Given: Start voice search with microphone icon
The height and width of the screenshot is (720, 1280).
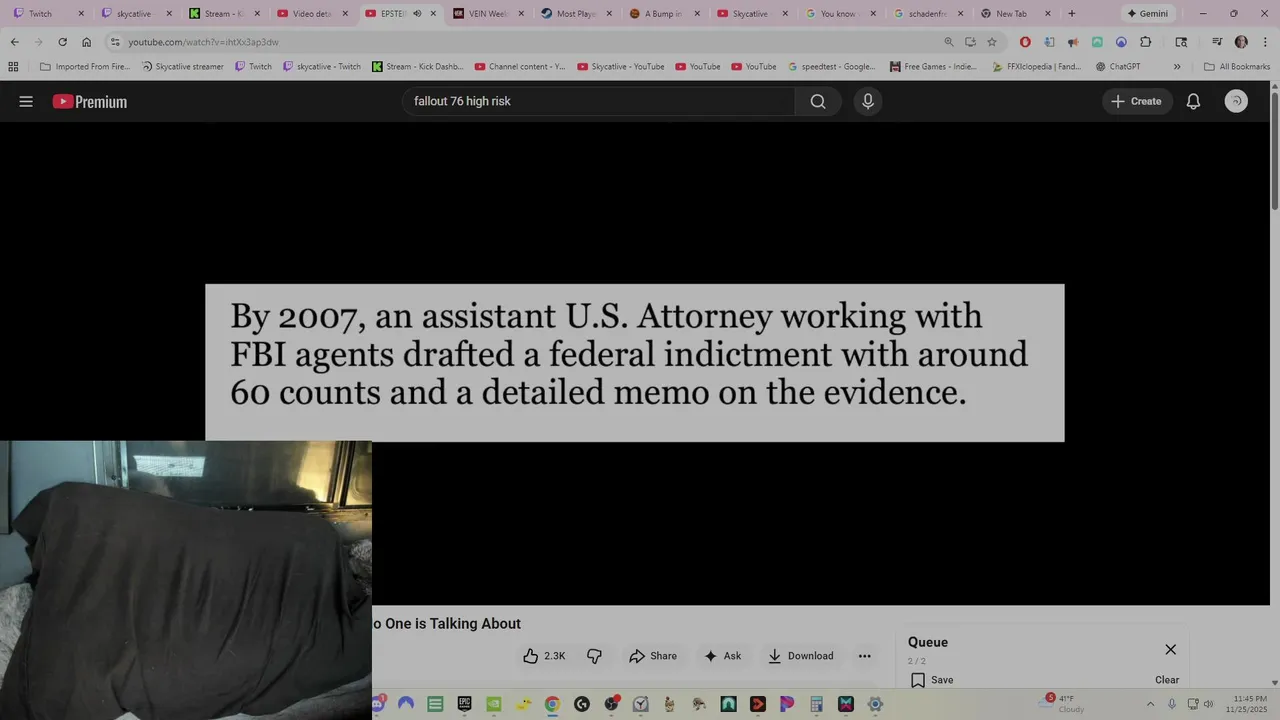Looking at the screenshot, I should click(868, 101).
